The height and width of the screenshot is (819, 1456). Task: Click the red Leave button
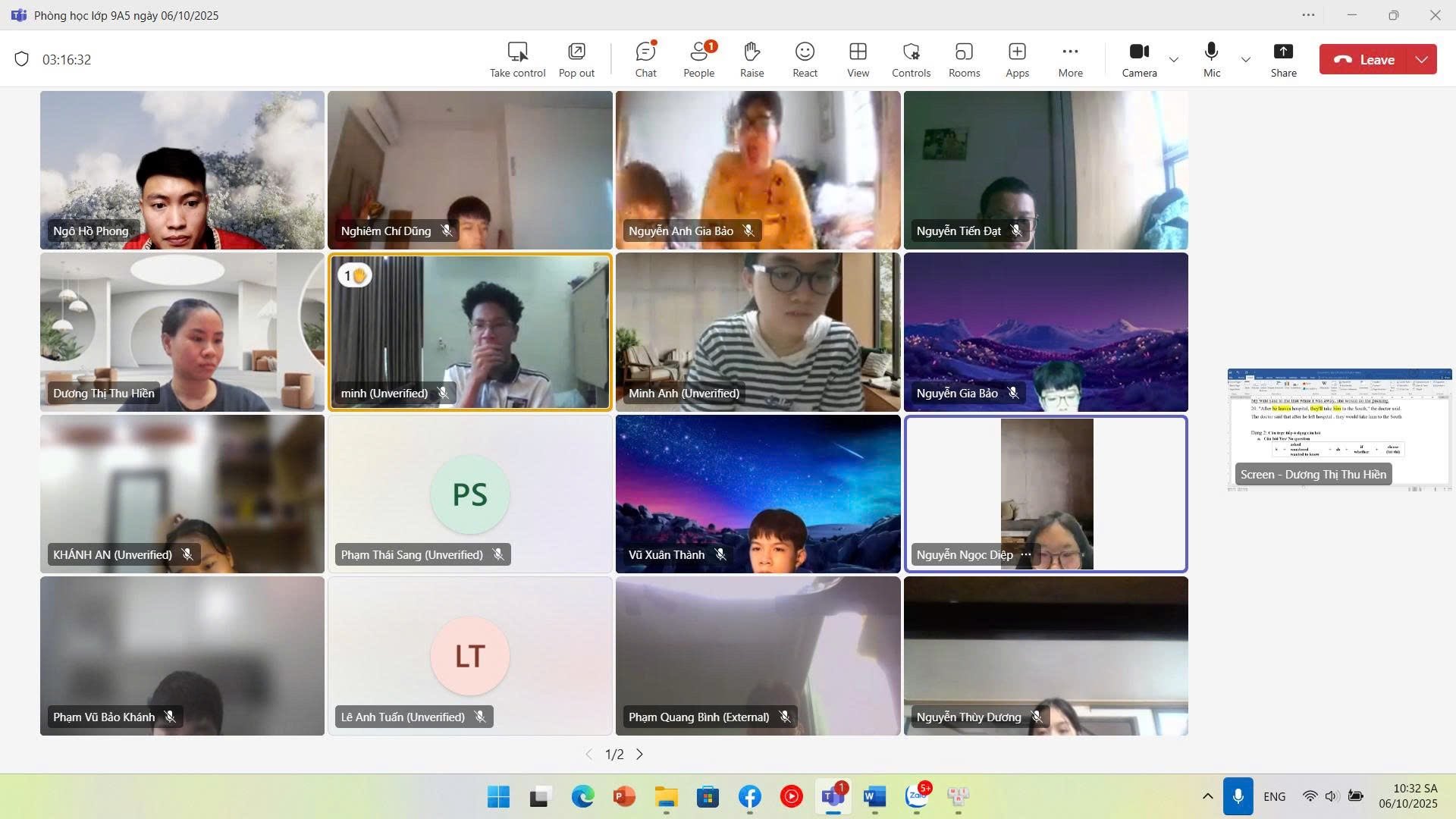1365,59
